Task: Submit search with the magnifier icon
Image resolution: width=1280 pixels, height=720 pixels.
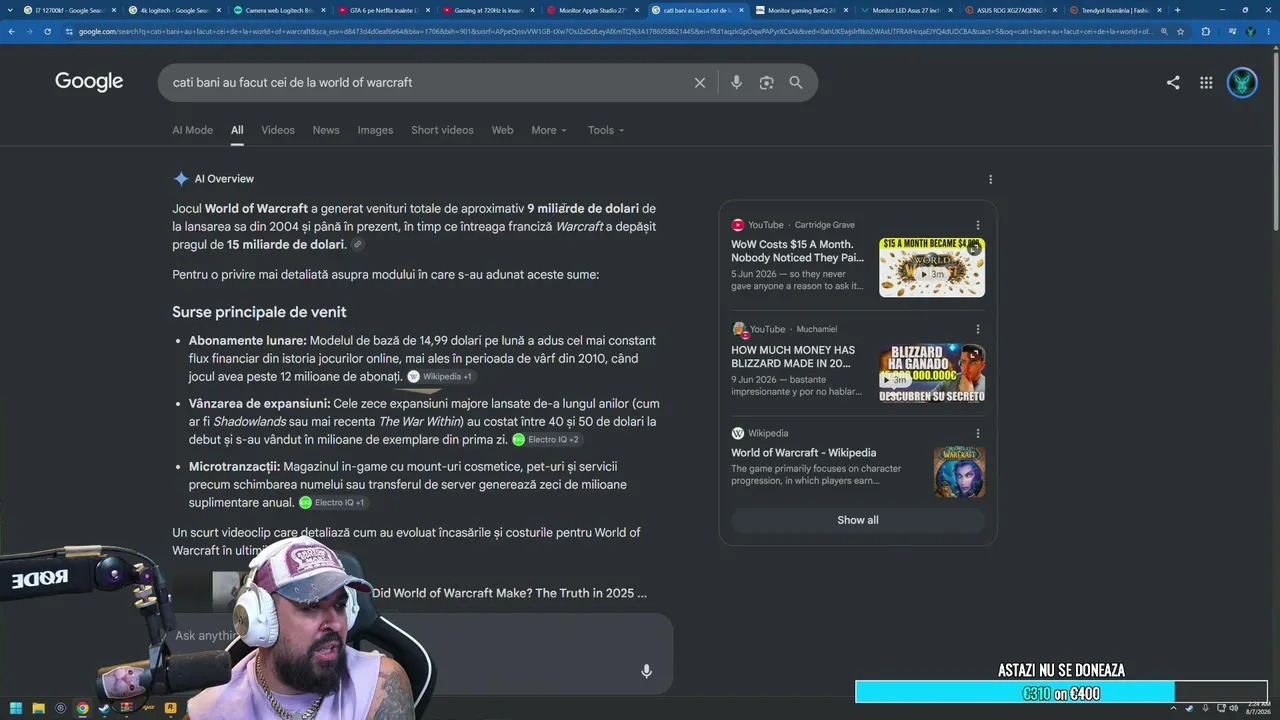Action: pos(796,83)
